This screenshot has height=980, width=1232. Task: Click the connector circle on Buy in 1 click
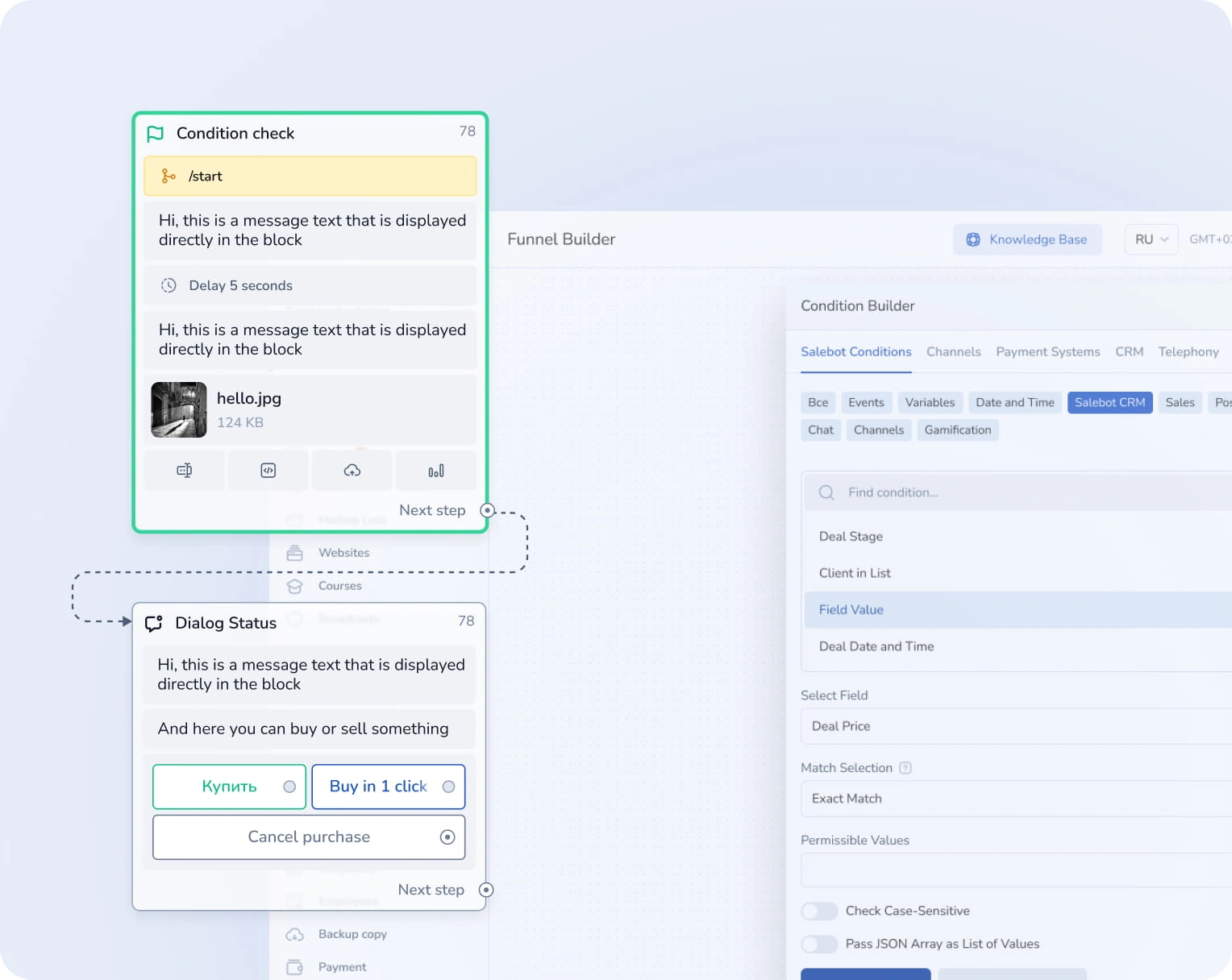point(449,787)
